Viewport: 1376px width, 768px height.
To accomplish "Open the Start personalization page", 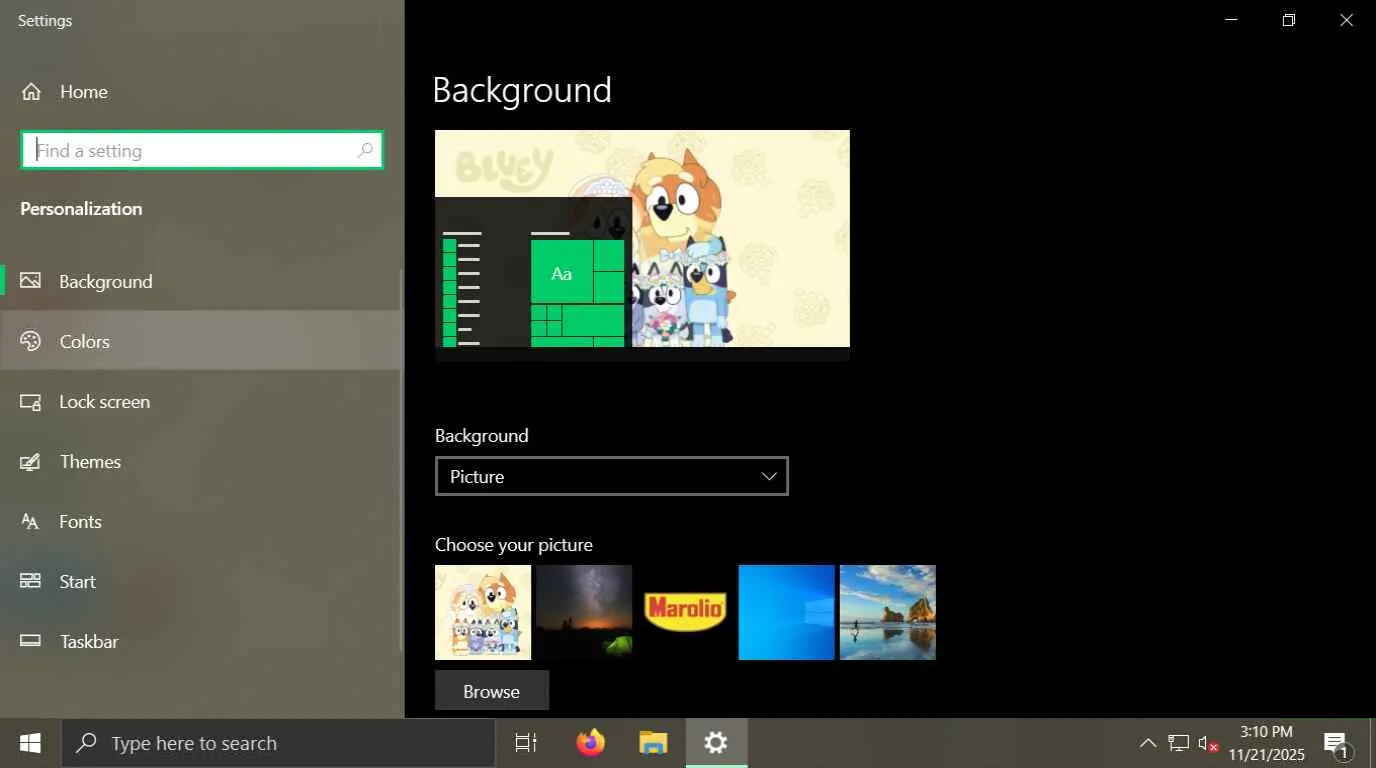I will (201, 581).
